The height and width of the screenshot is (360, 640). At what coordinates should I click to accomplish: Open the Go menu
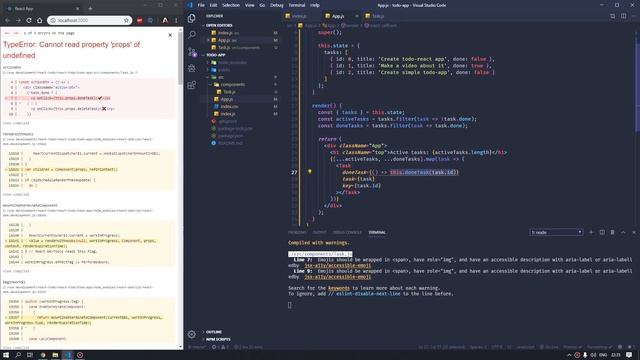262,5
